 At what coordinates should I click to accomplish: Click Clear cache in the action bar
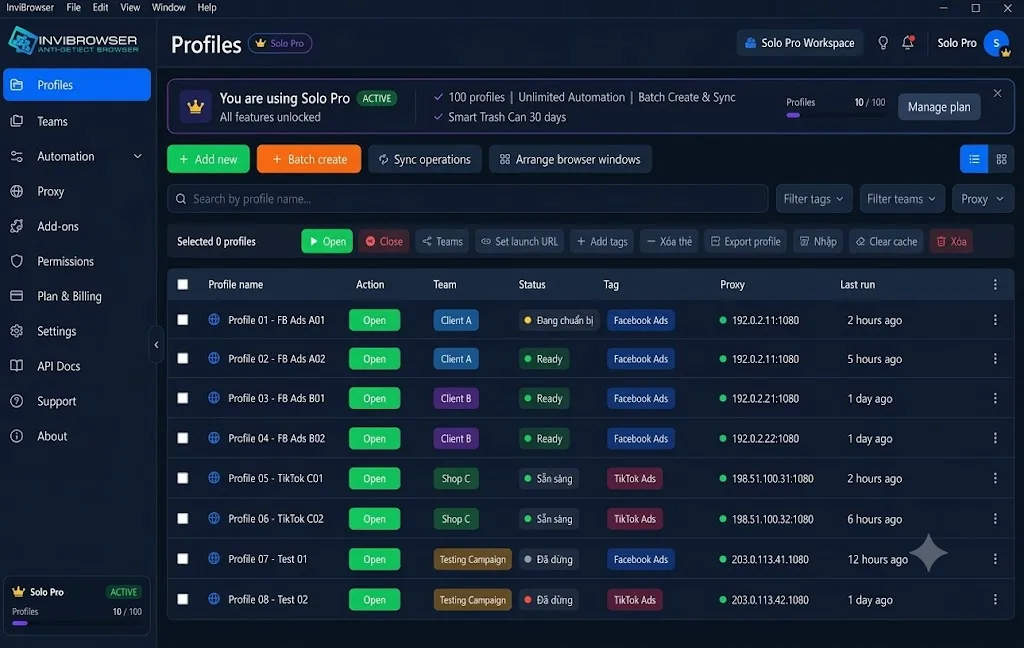click(x=886, y=242)
